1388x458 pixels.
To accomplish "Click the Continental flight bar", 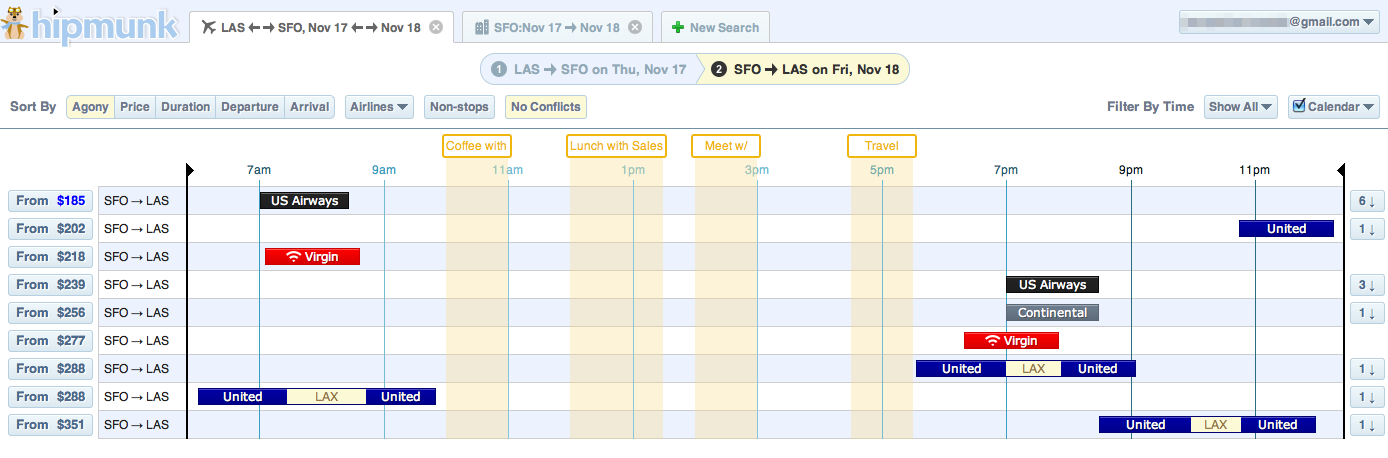I will pyautogui.click(x=1053, y=313).
